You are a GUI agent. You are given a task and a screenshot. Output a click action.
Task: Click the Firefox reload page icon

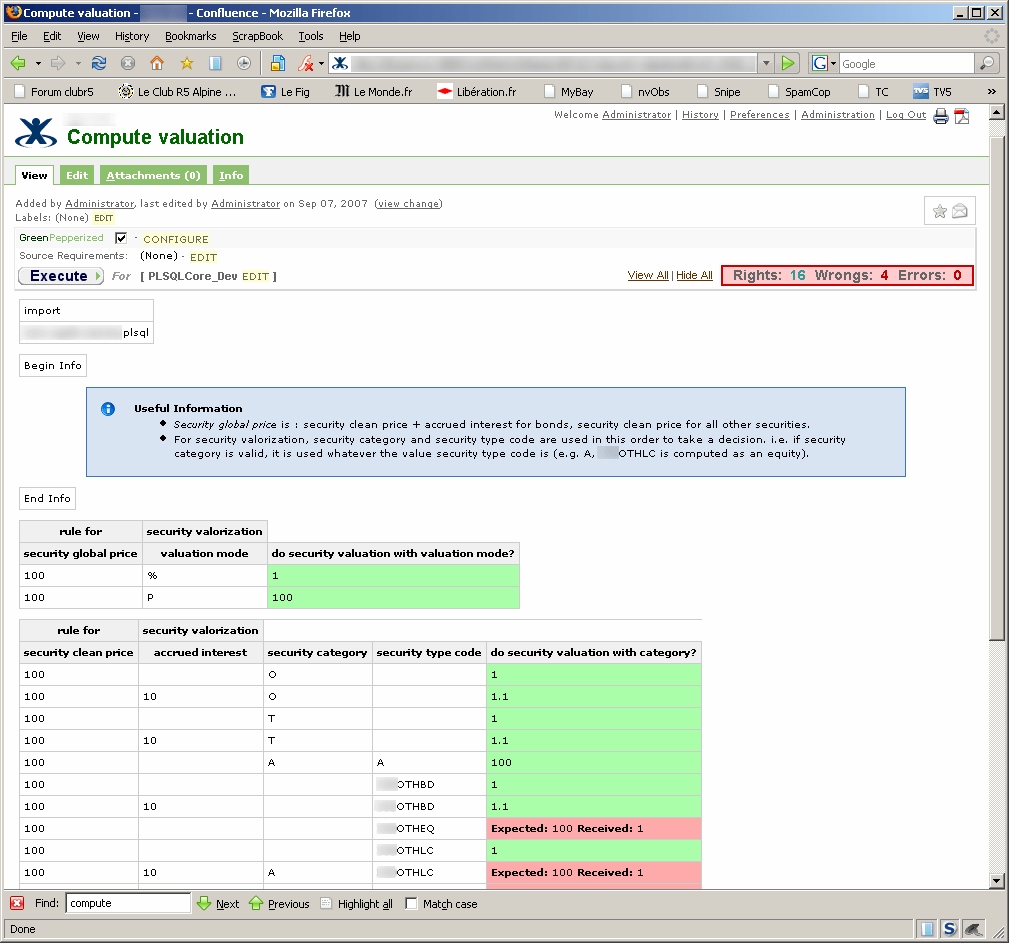[x=99, y=63]
